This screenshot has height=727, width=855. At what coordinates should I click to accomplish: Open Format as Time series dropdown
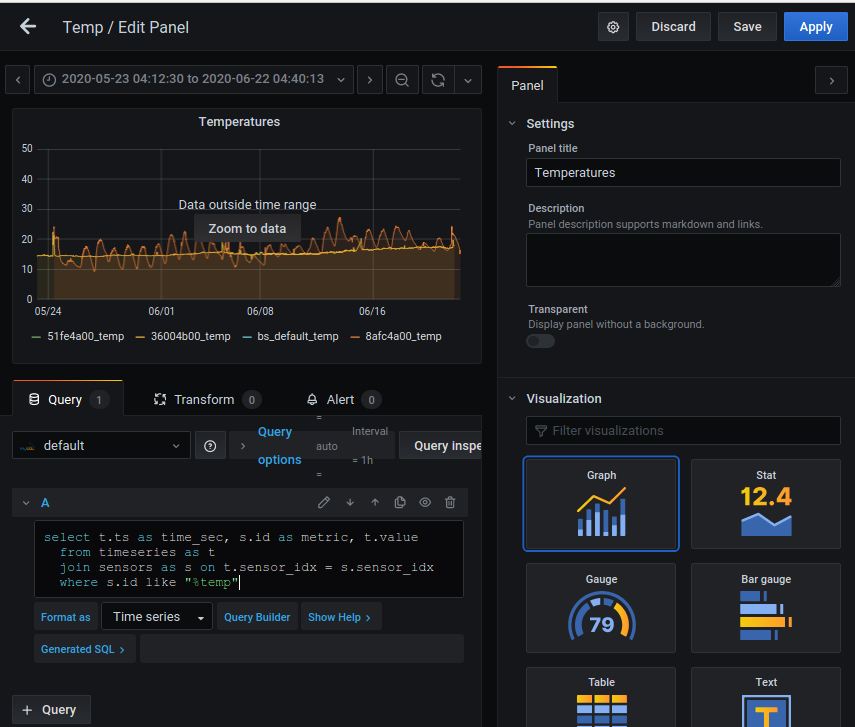[157, 616]
